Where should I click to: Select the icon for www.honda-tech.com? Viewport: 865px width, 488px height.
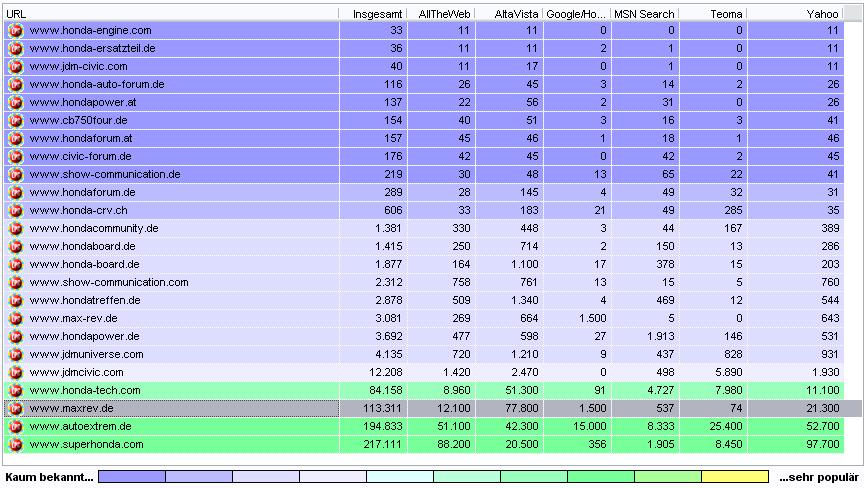(x=15, y=391)
